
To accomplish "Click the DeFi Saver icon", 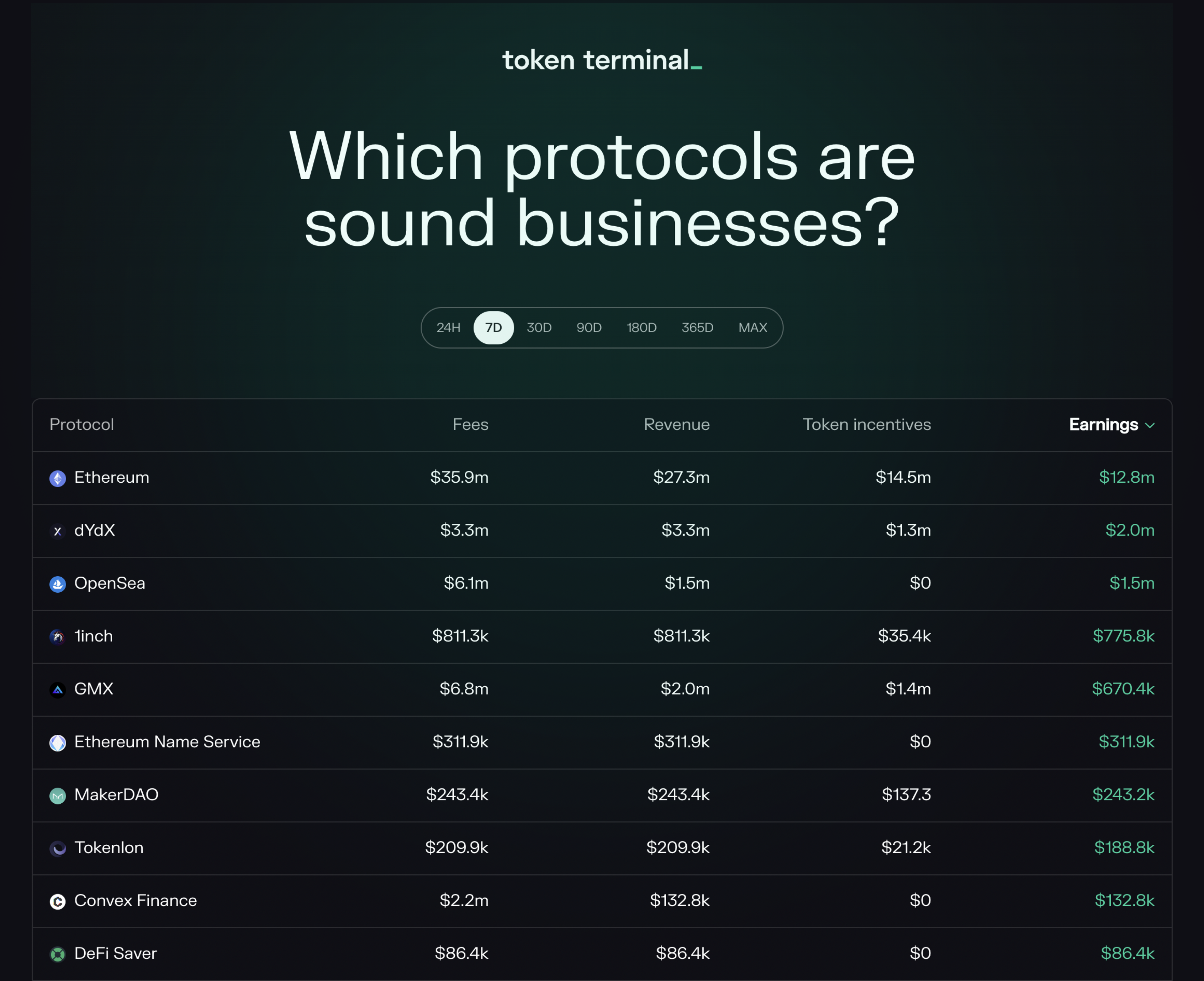I will 58,954.
